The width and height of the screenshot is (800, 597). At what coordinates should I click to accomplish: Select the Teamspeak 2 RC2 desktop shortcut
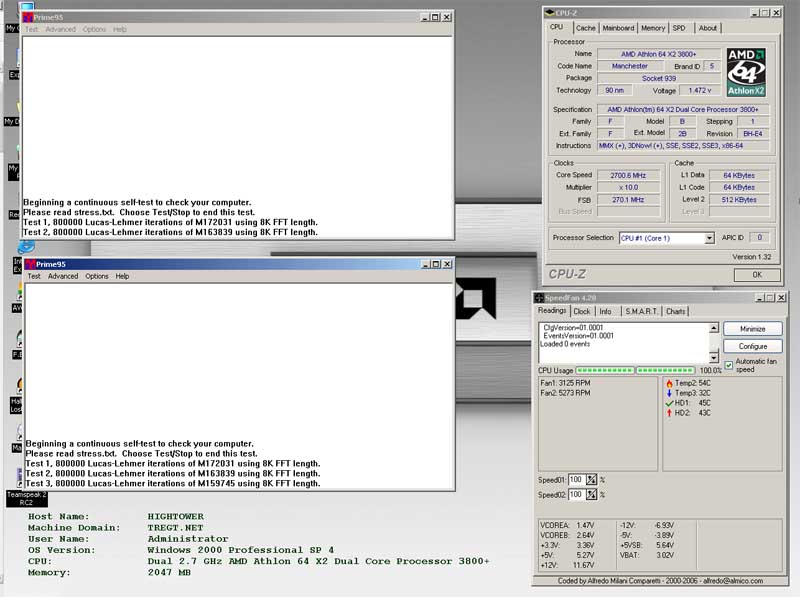[26, 498]
